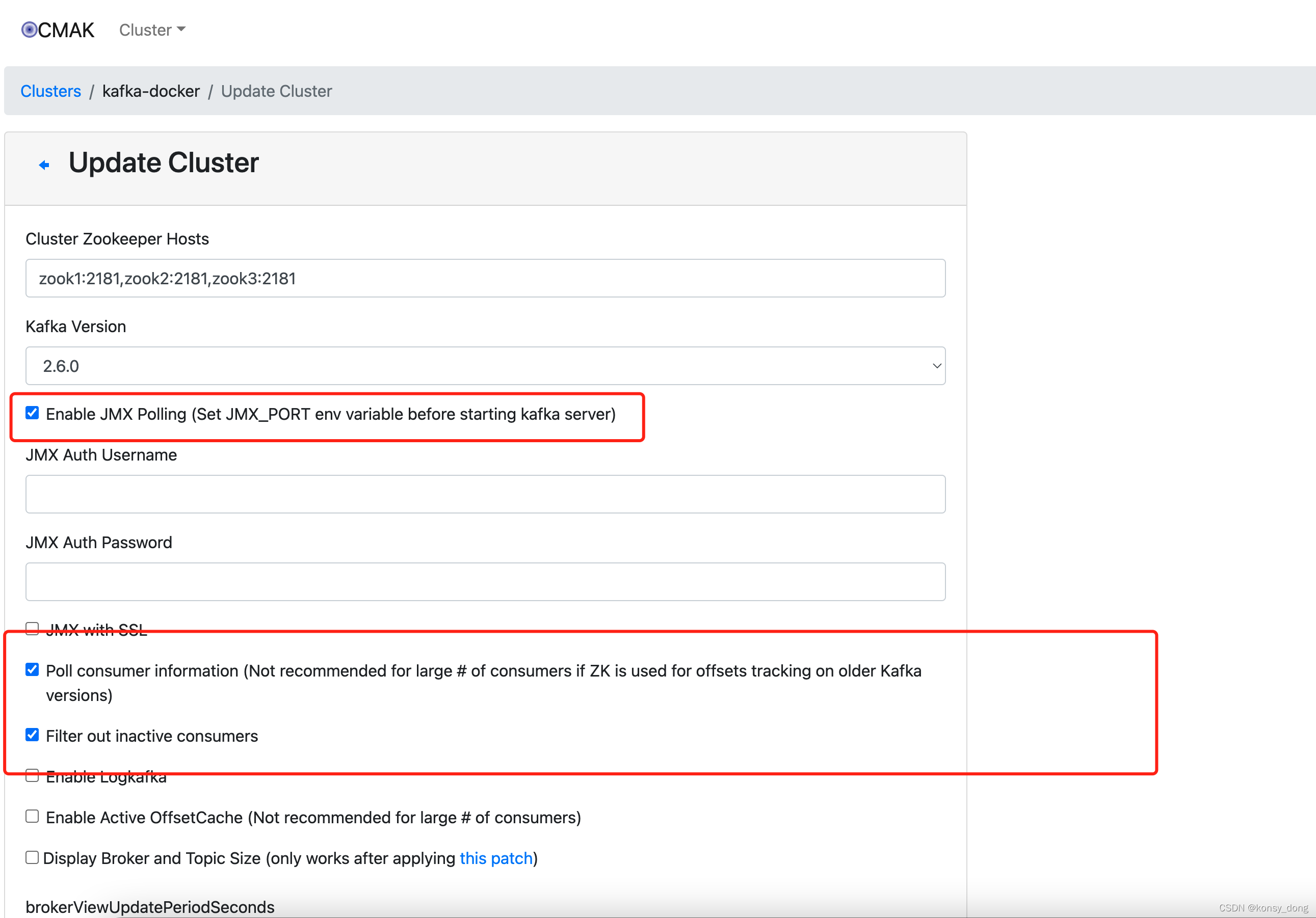Check Display Broker and Topic Size
1316x918 pixels.
[32, 858]
